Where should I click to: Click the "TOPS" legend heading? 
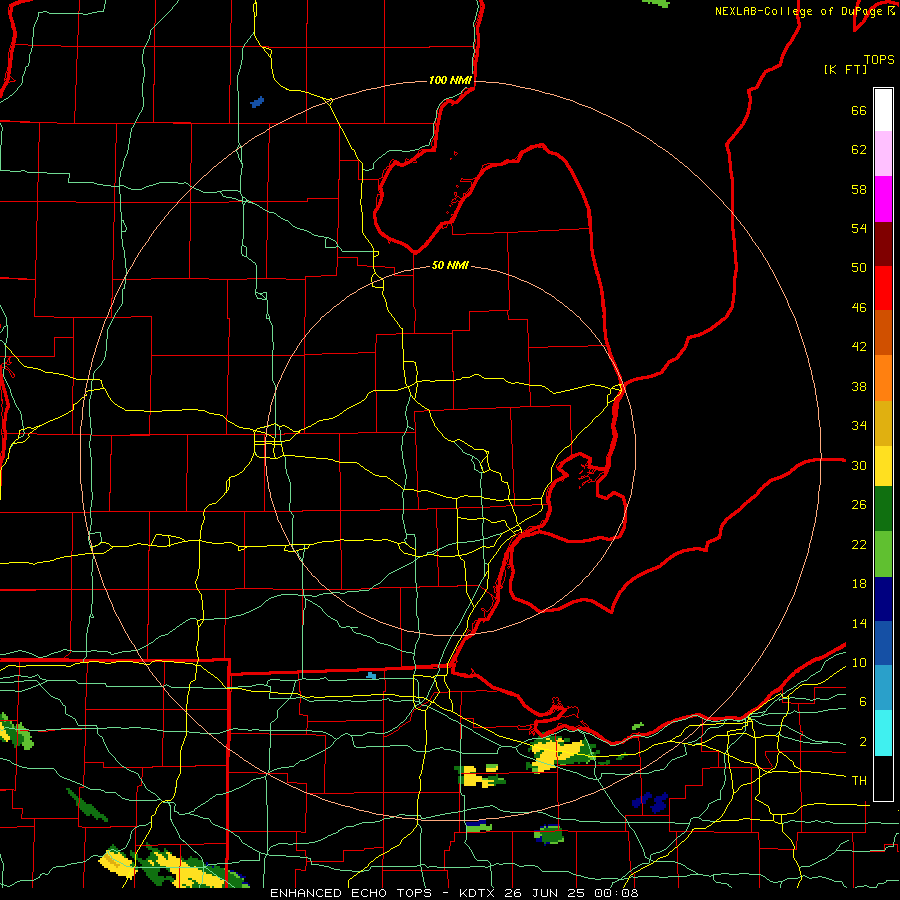tap(879, 59)
